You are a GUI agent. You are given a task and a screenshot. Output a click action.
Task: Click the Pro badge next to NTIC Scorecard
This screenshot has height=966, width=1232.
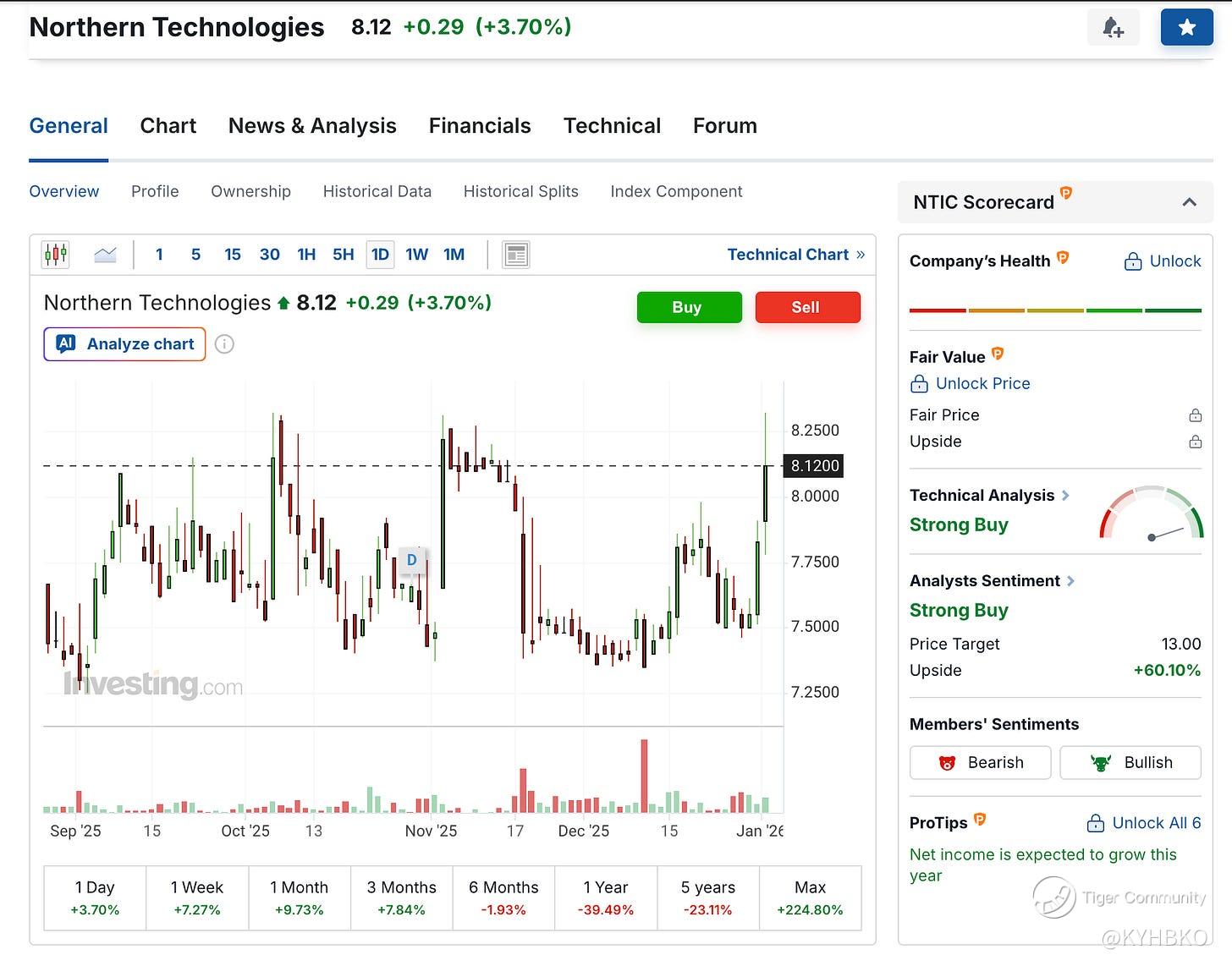[x=1066, y=194]
